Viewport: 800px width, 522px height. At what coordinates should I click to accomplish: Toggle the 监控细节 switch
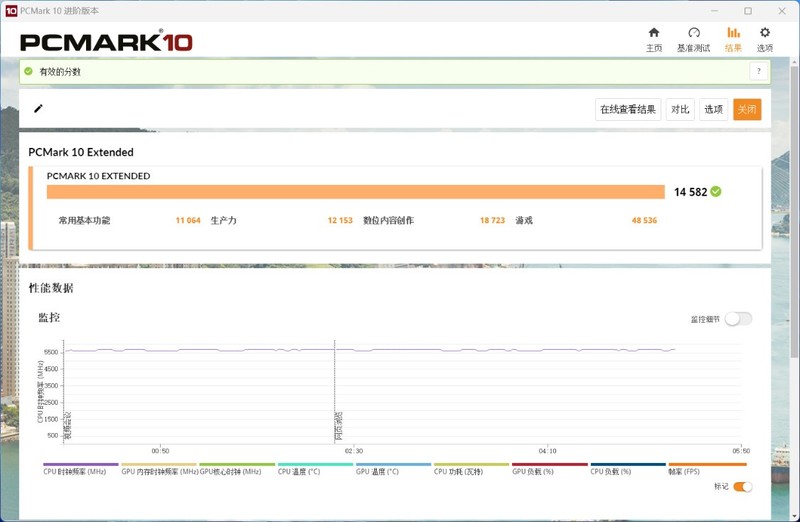(x=738, y=319)
